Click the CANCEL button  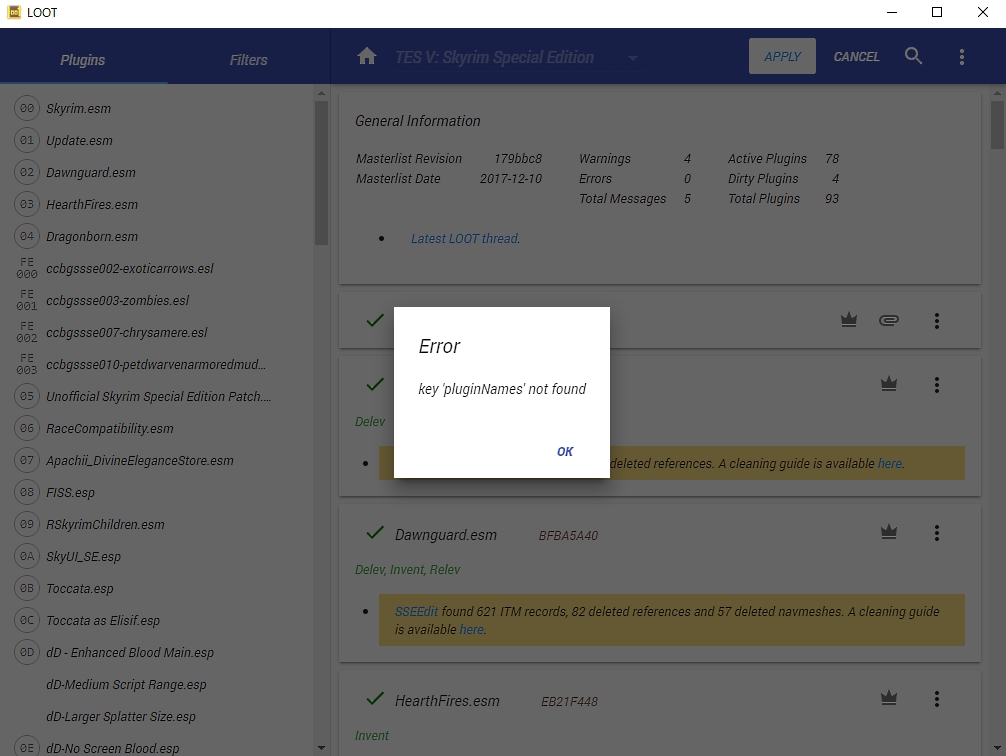[857, 56]
